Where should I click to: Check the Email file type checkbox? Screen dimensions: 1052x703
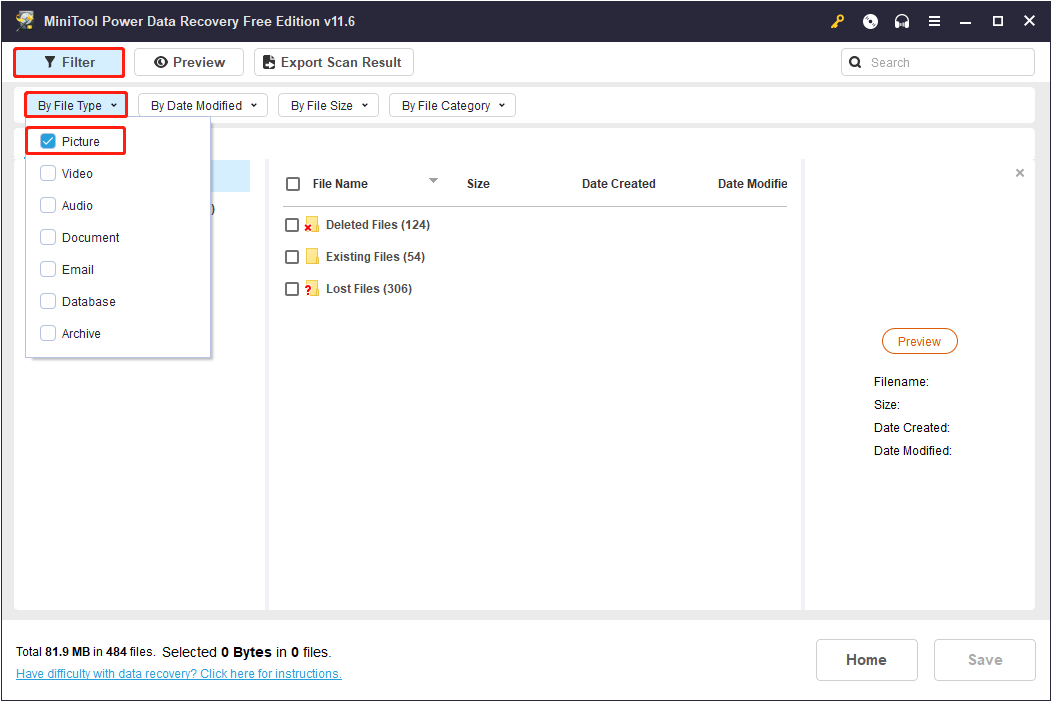(48, 270)
